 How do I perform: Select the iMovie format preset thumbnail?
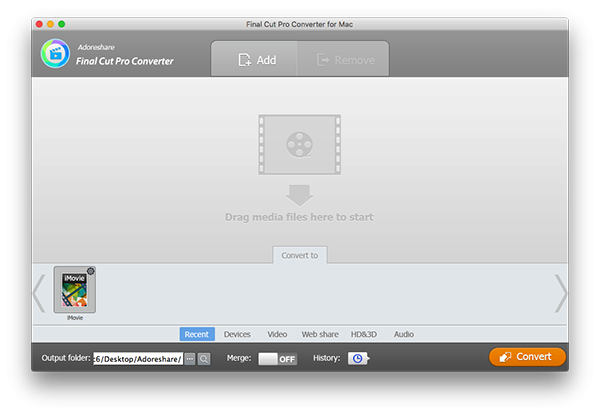coord(75,290)
